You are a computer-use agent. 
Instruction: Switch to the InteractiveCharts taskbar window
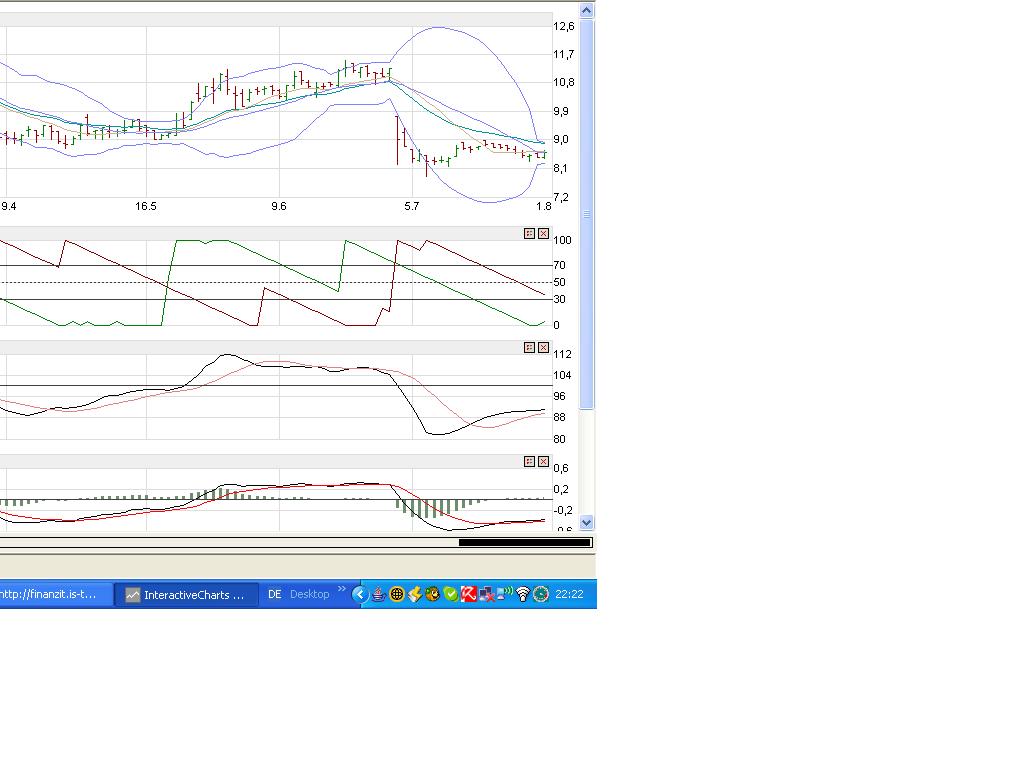coord(185,594)
